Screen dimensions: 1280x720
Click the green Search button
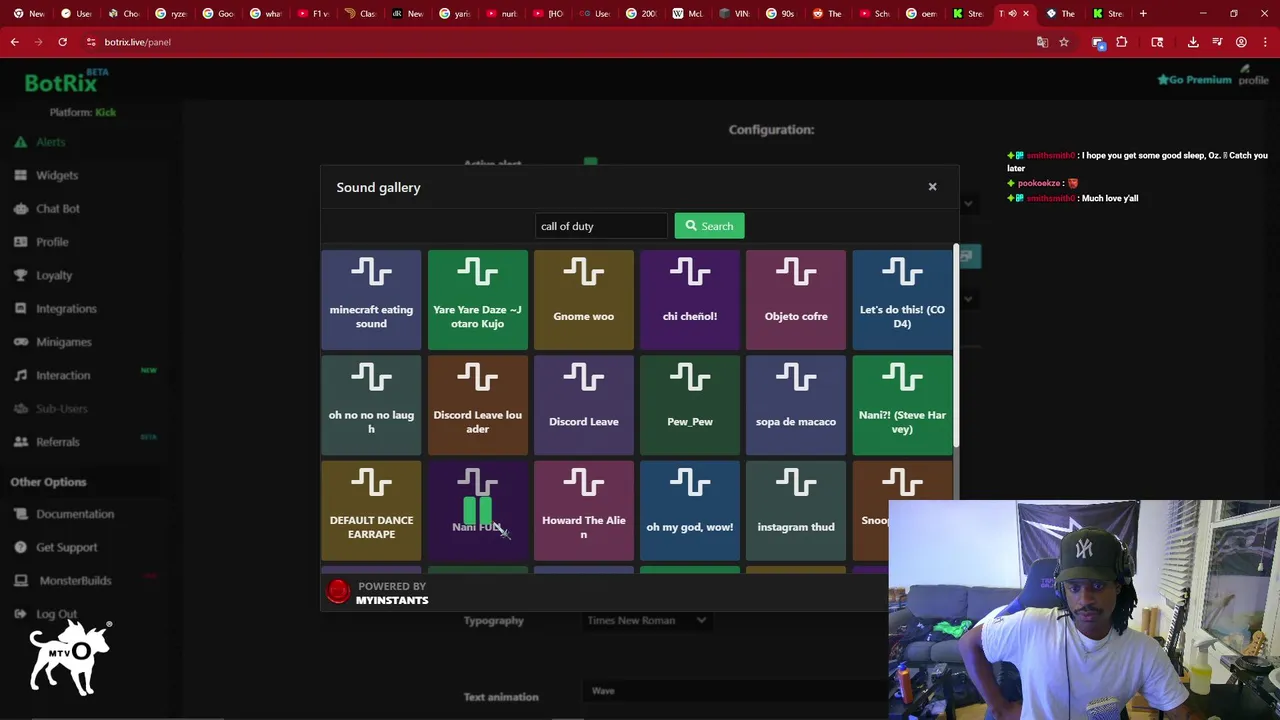click(709, 226)
